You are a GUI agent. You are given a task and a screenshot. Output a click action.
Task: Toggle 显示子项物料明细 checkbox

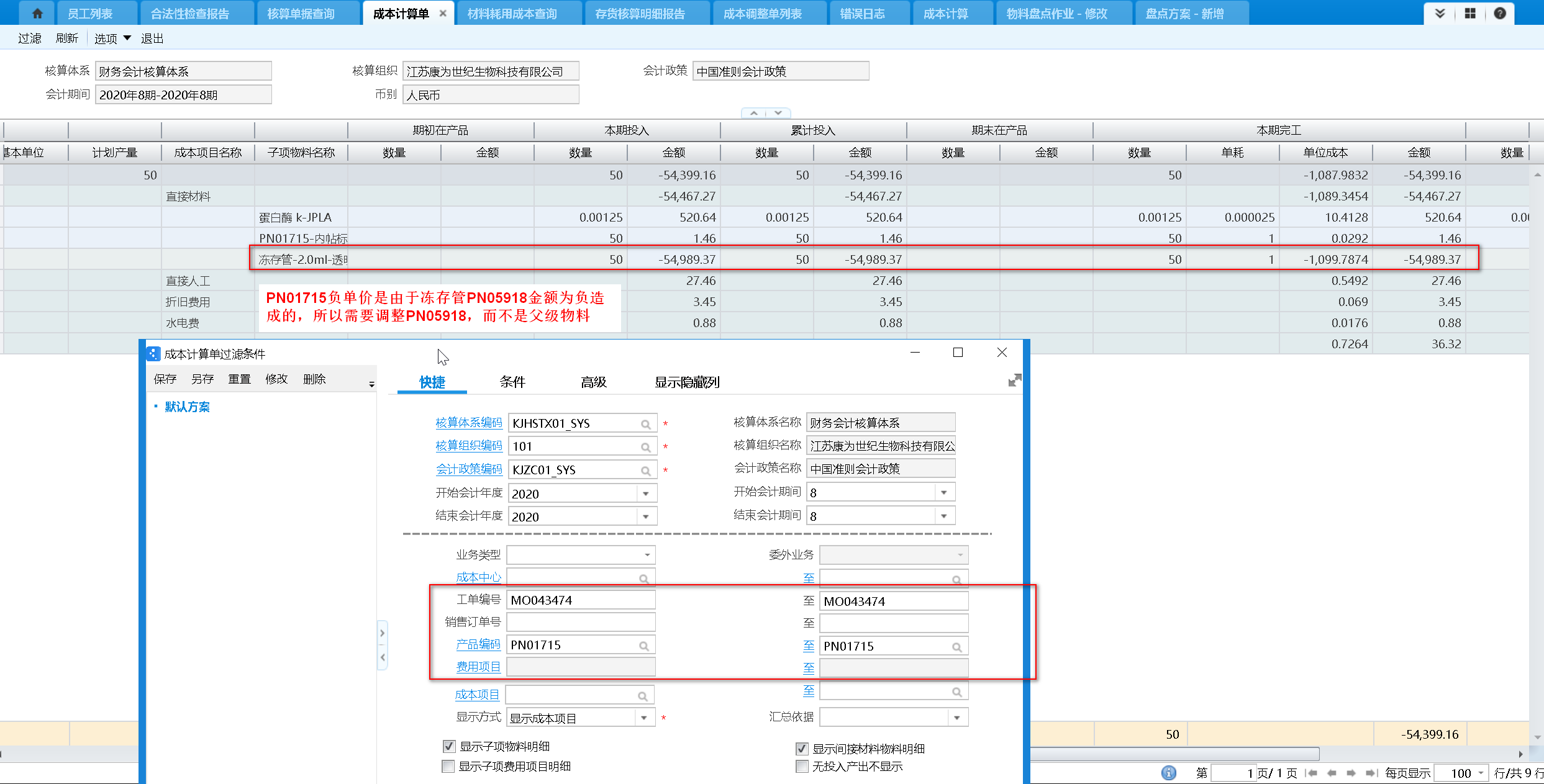(x=449, y=746)
